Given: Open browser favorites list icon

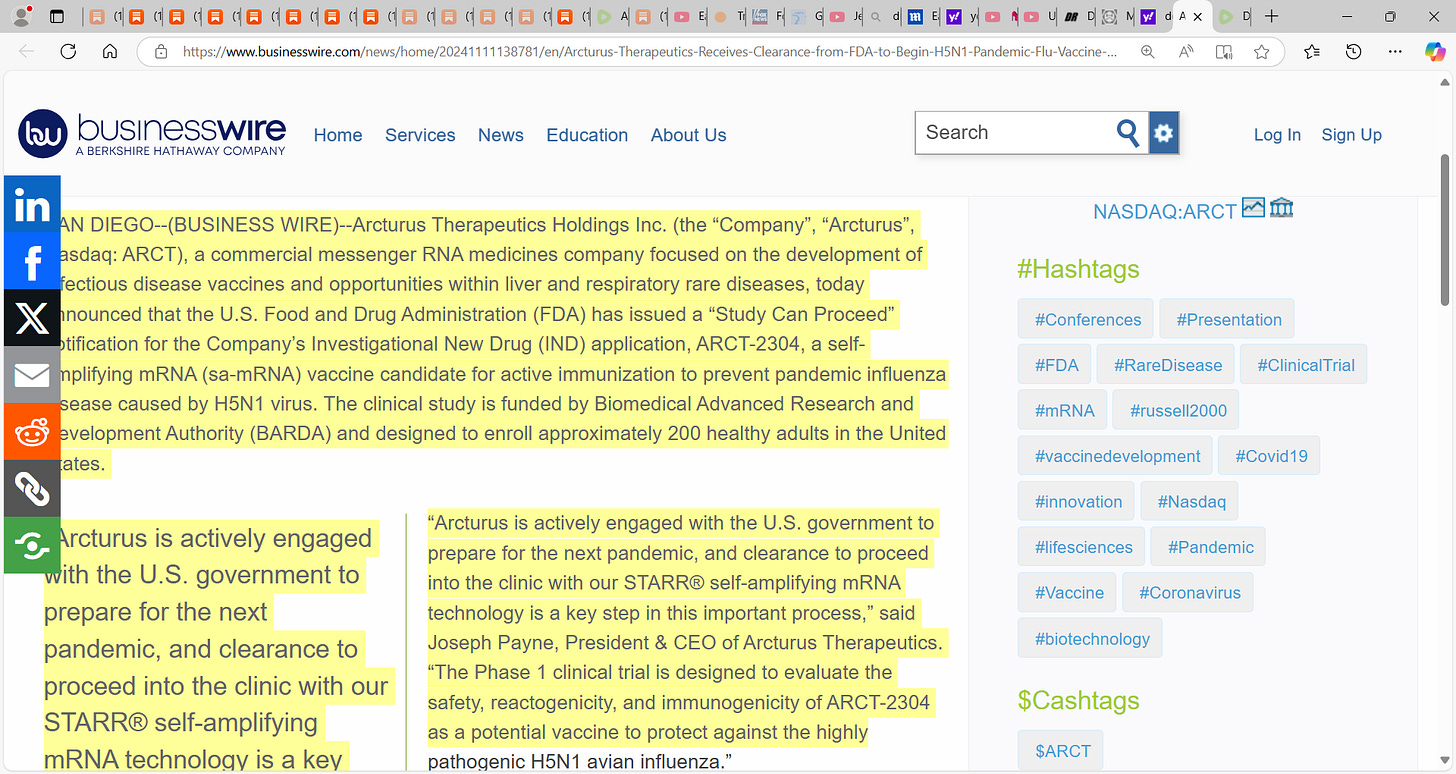Looking at the screenshot, I should [1312, 52].
